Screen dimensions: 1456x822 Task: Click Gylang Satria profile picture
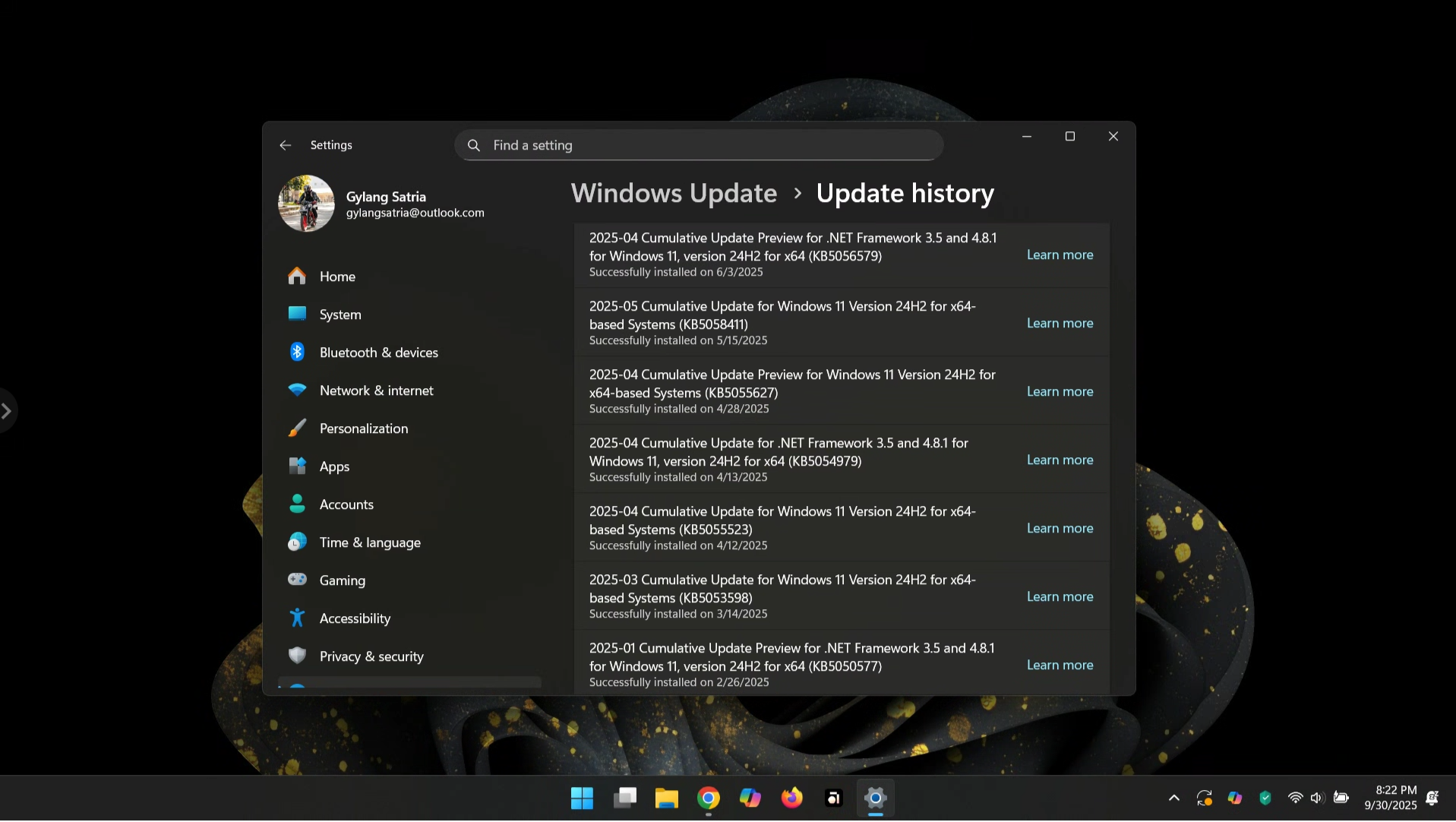(306, 204)
